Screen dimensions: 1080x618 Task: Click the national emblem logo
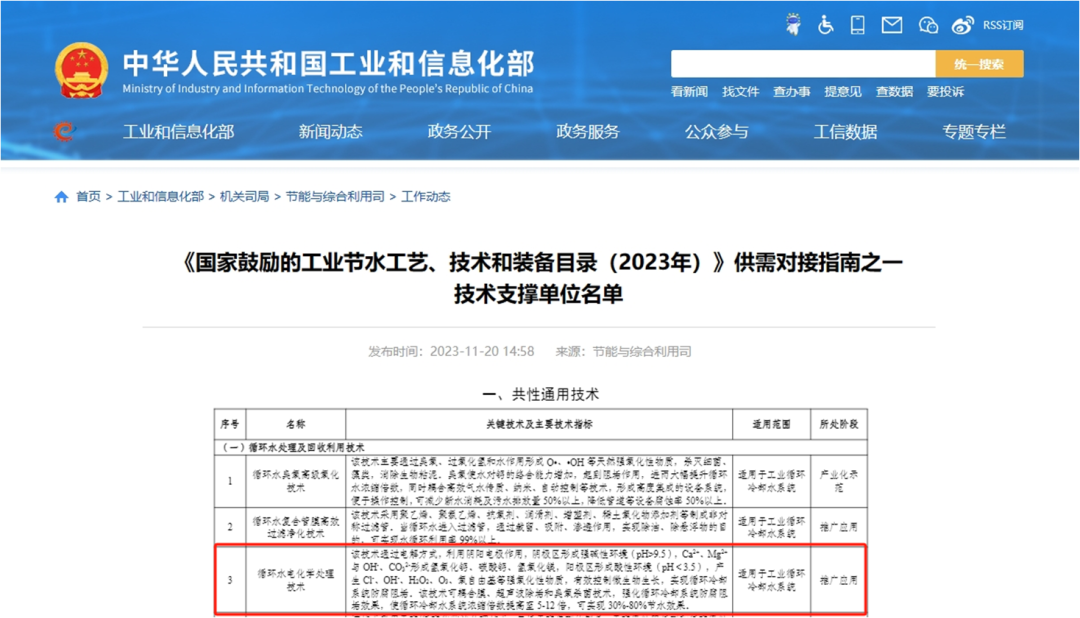point(82,70)
